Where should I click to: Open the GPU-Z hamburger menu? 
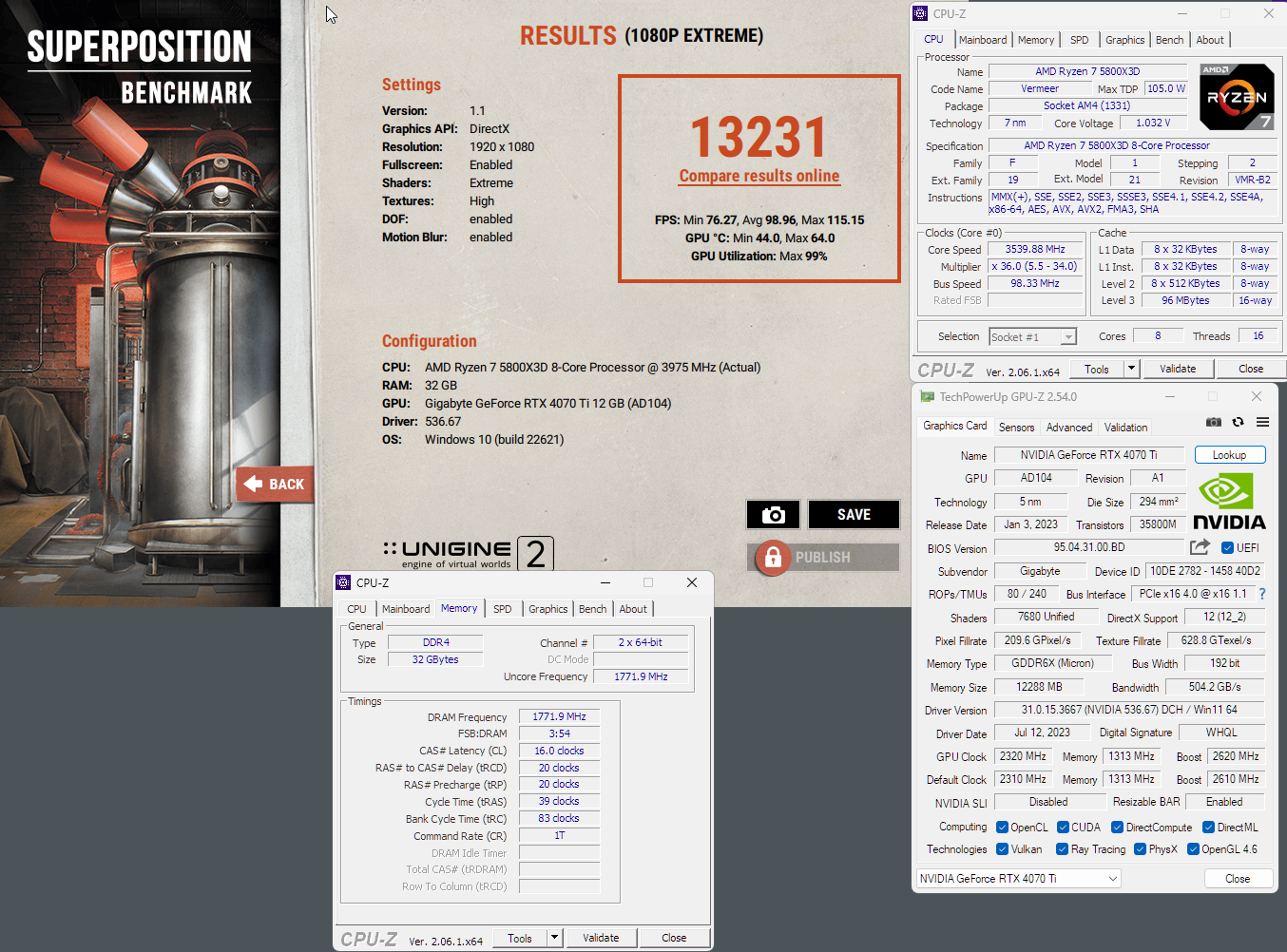pos(1262,422)
